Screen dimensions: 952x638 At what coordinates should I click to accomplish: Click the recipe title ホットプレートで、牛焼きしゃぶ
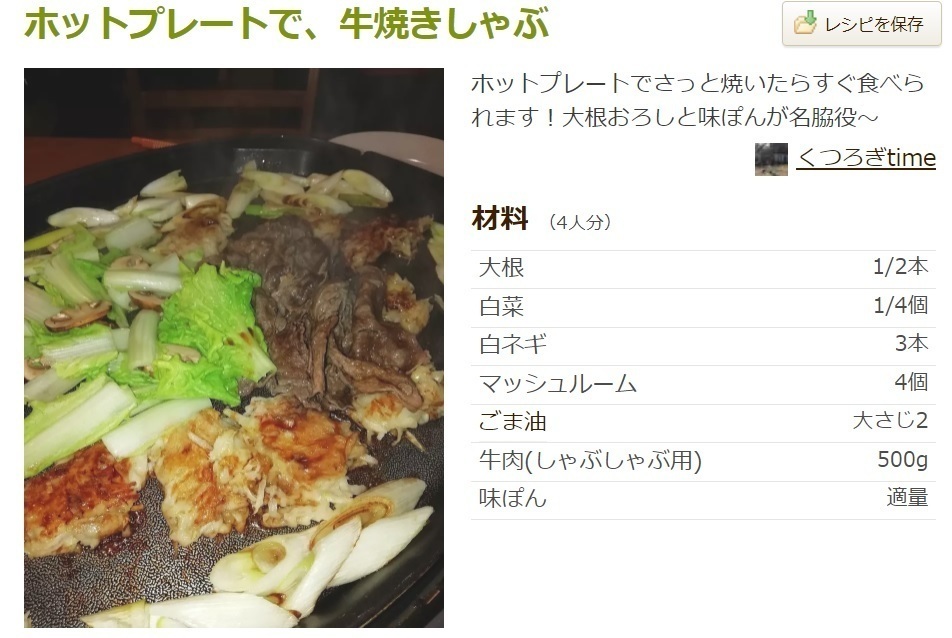coord(287,23)
